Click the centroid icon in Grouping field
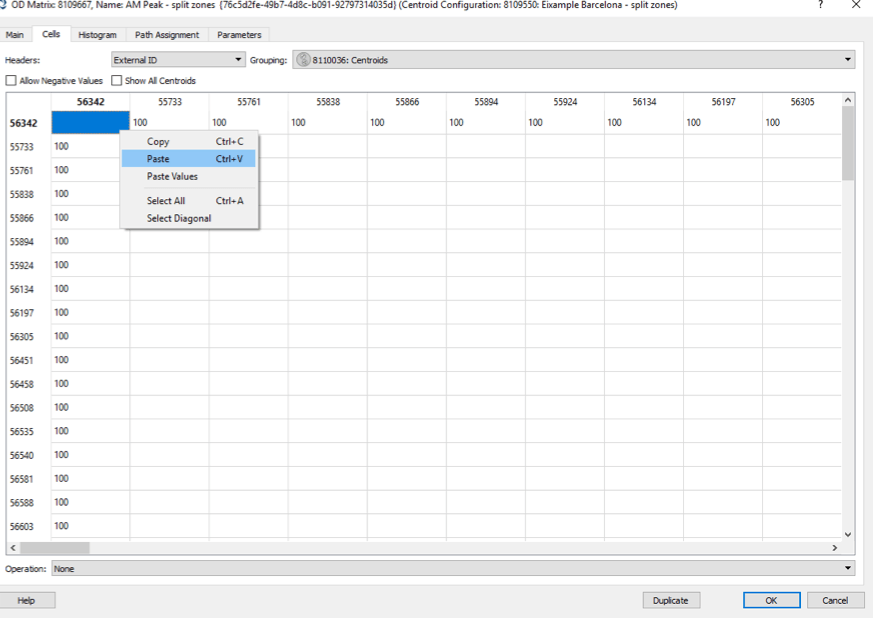Screen dimensions: 873x618 click(303, 60)
